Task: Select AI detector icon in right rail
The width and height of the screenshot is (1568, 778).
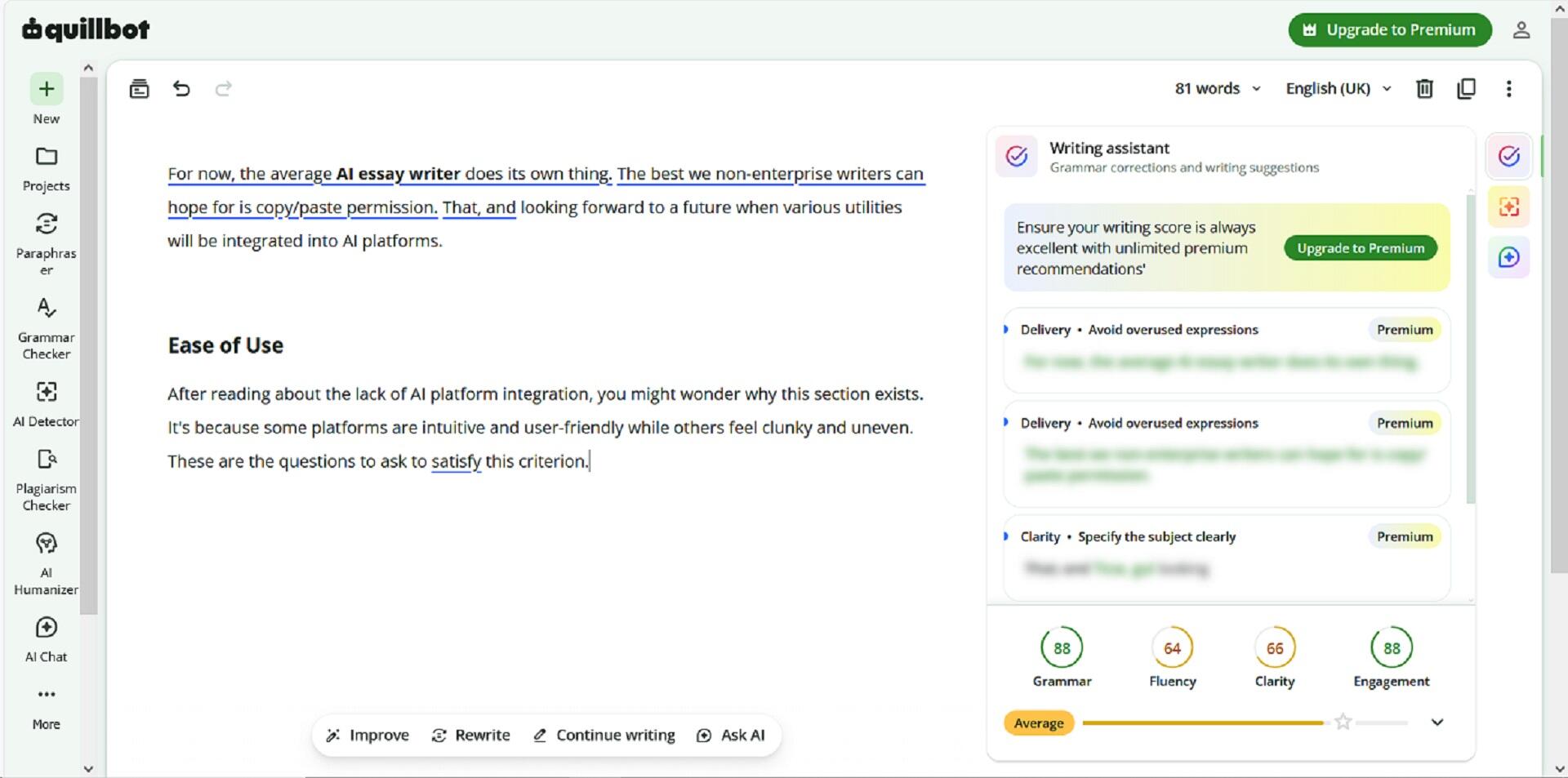Action: point(1508,207)
